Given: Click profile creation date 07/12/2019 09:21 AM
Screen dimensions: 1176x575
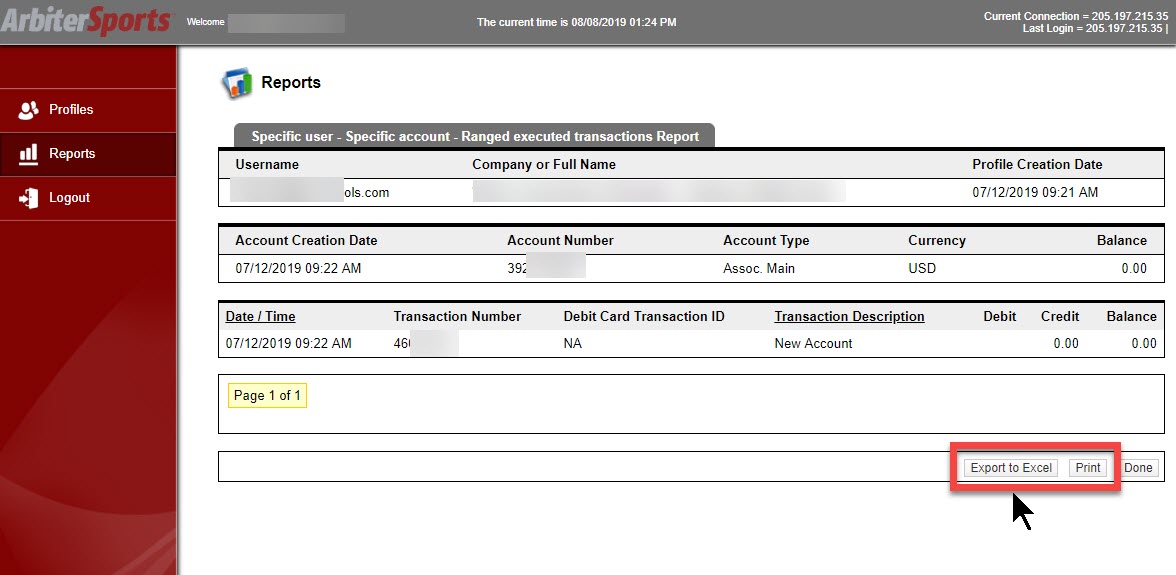Looking at the screenshot, I should point(1035,192).
